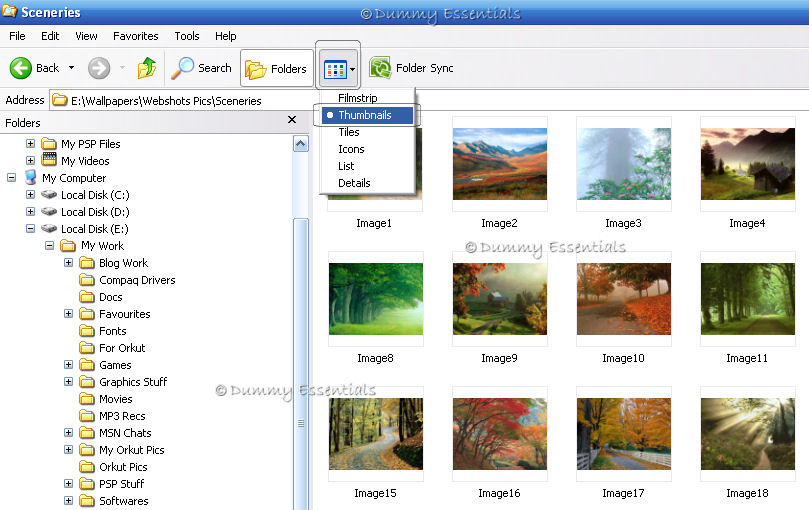Viewport: 809px width, 510px height.
Task: Select the Orkut Pics folder icon
Action: pos(87,467)
